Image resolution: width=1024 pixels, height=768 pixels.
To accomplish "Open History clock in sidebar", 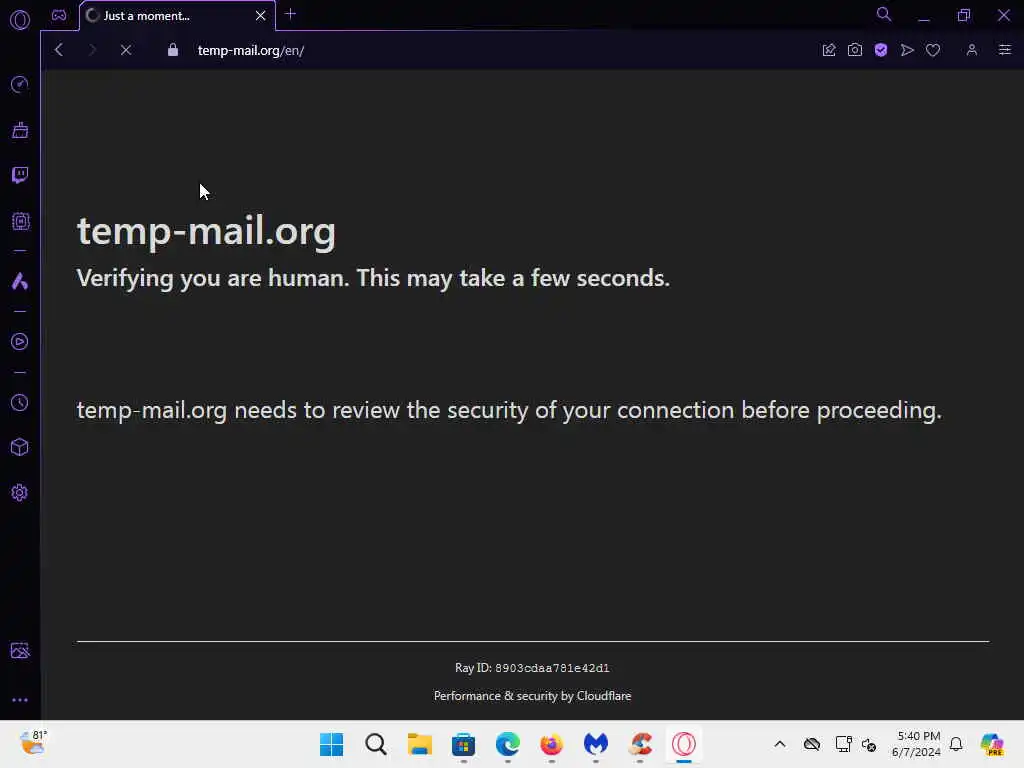I will click(20, 402).
